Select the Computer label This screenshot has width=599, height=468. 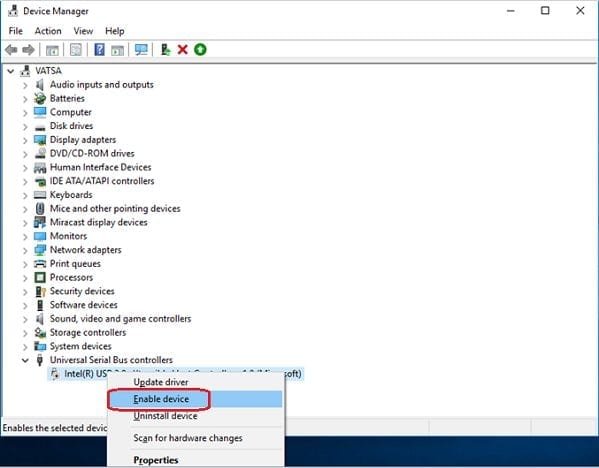point(71,112)
